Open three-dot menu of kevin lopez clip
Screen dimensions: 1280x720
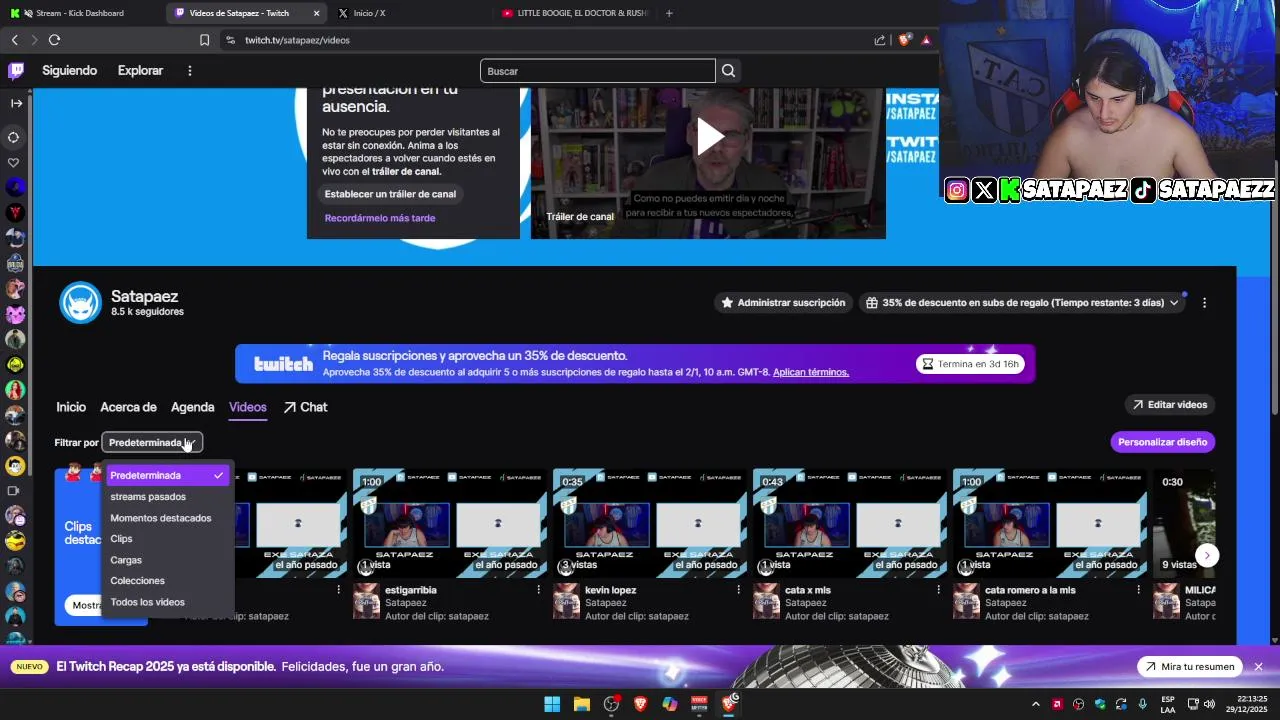click(738, 590)
